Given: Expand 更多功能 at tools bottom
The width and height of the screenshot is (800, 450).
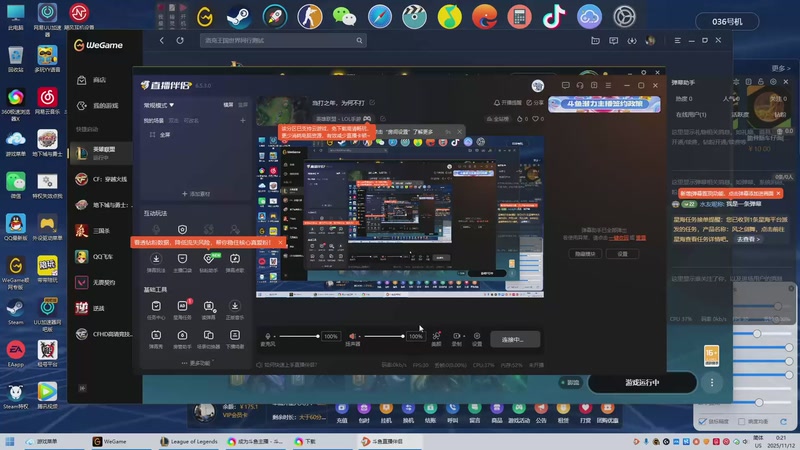Looking at the screenshot, I should point(198,363).
